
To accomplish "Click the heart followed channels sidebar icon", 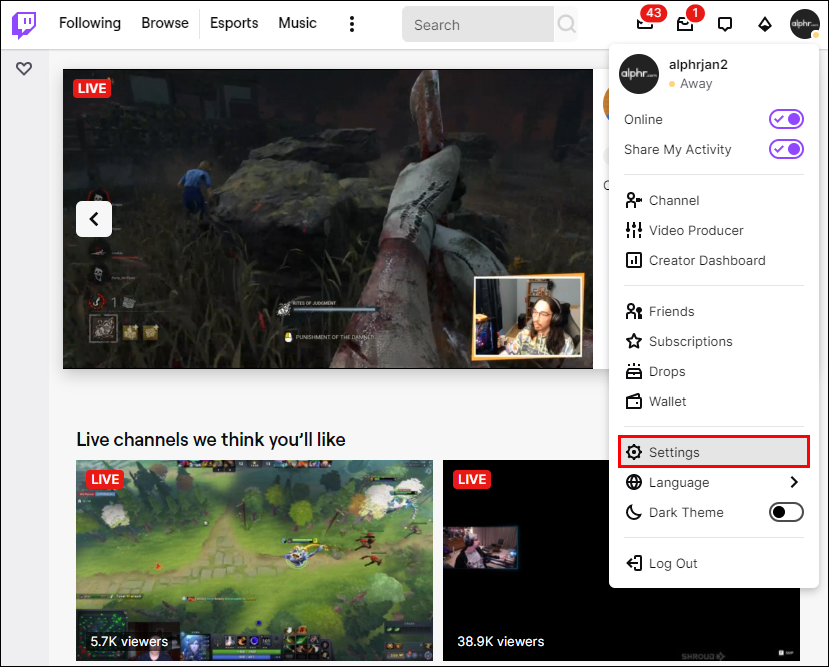I will click(24, 68).
